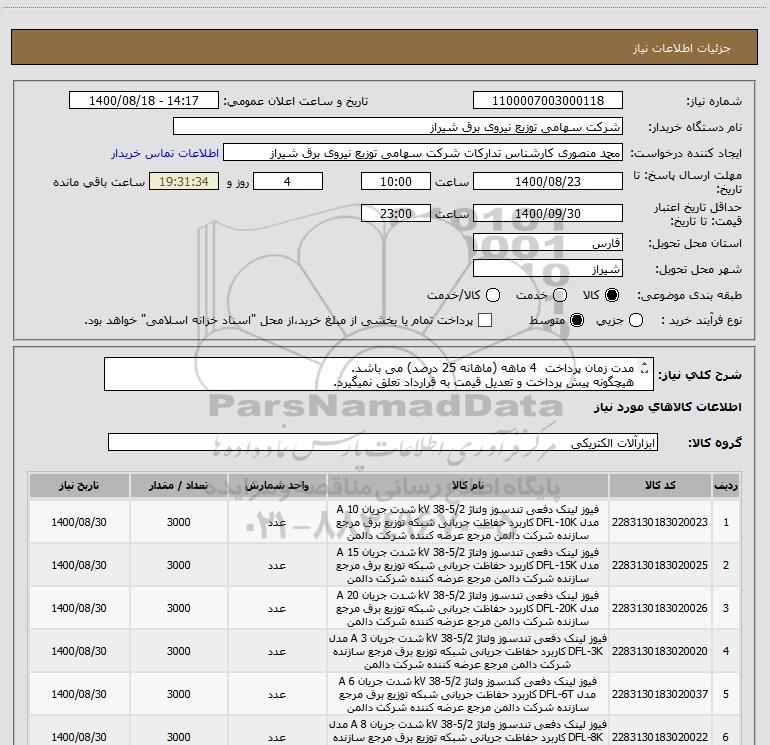The image size is (770, 745).
Task: Choose the جزیی purchase type radio
Action: click(636, 320)
